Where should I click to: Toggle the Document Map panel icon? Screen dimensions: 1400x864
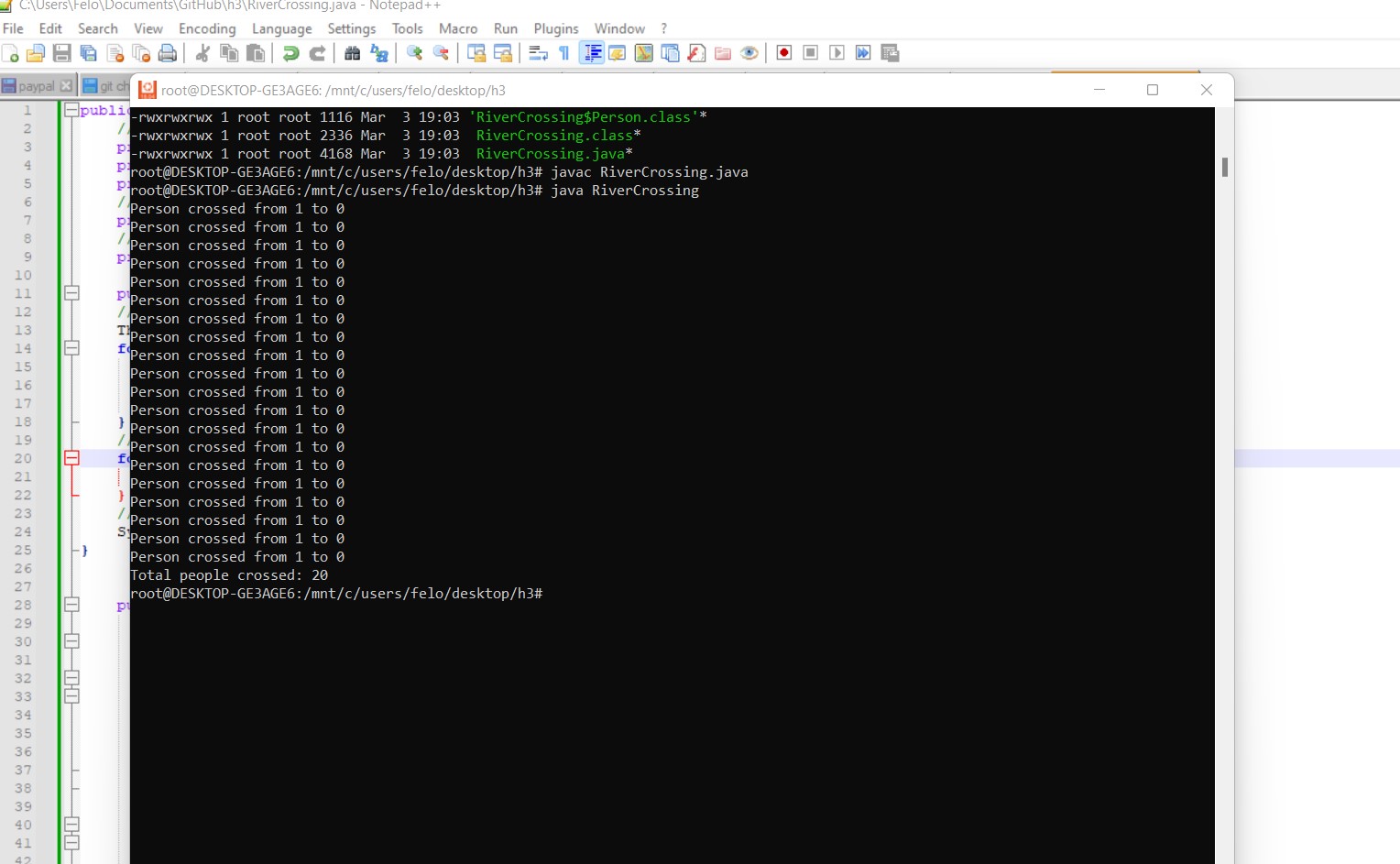(x=644, y=53)
